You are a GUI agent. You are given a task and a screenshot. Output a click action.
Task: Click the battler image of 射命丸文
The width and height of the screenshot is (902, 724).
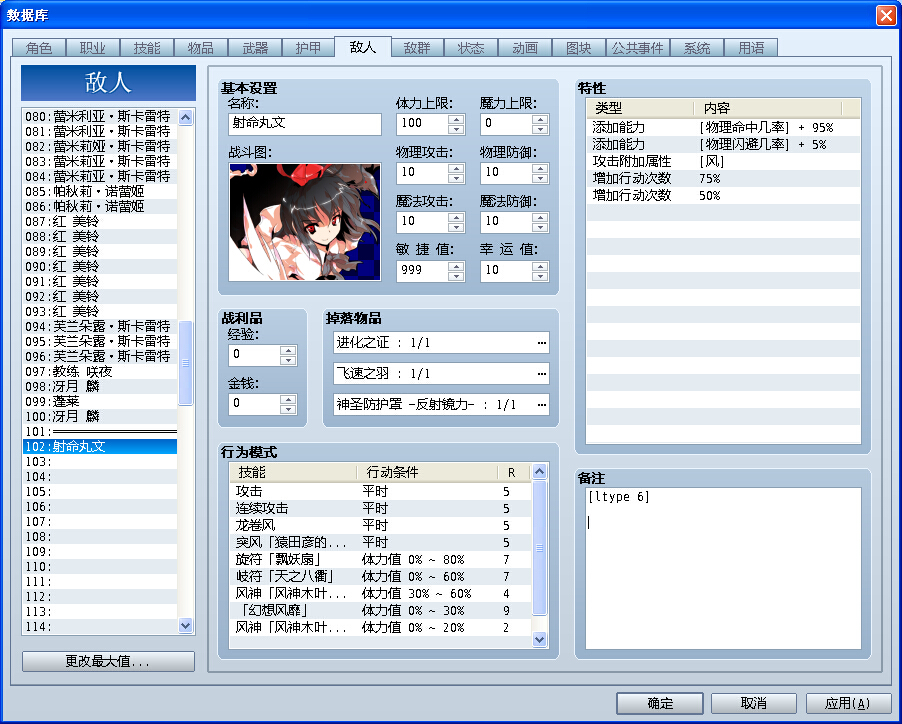pos(304,222)
